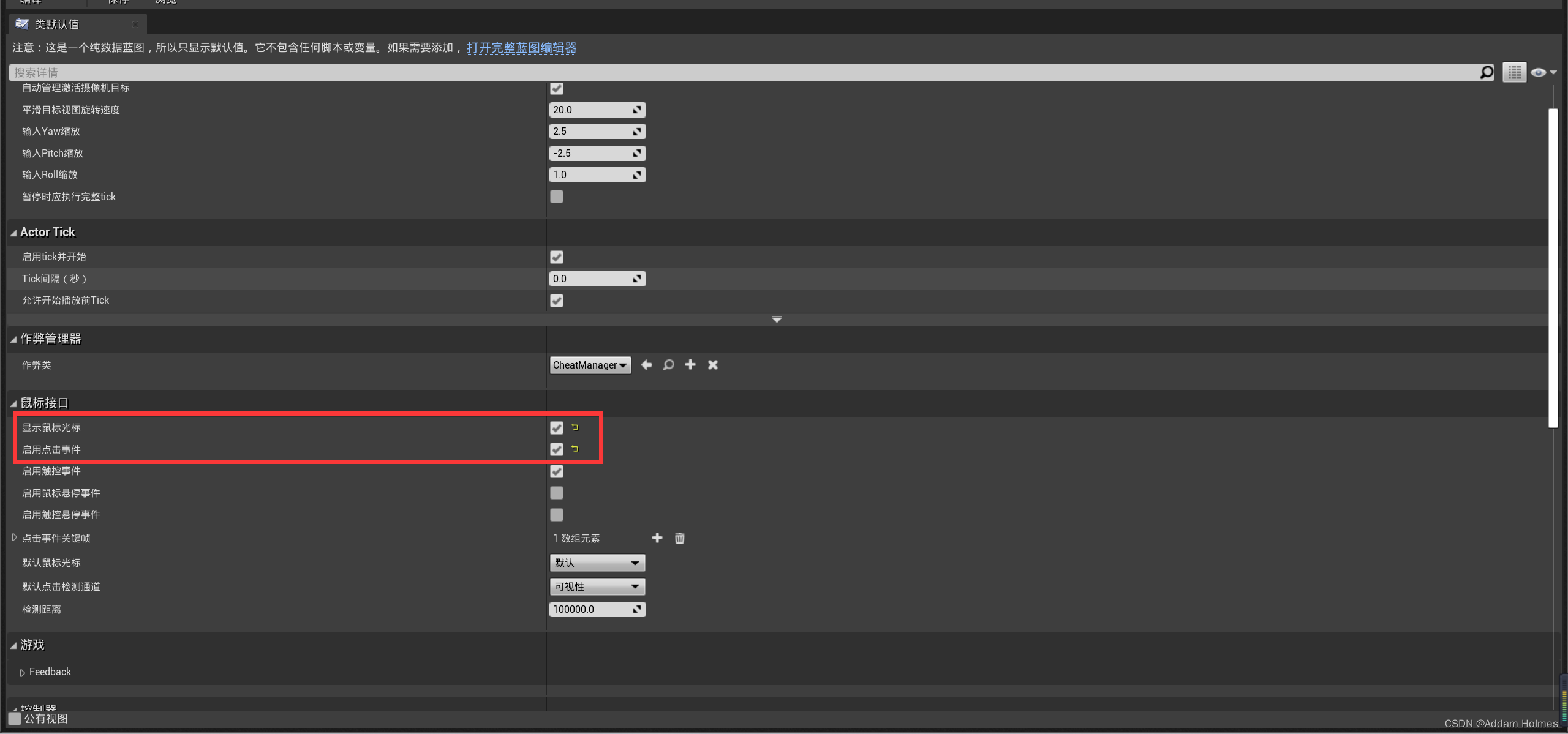Add element to 点击事件关键帧 array
1568x734 pixels.
tap(657, 537)
